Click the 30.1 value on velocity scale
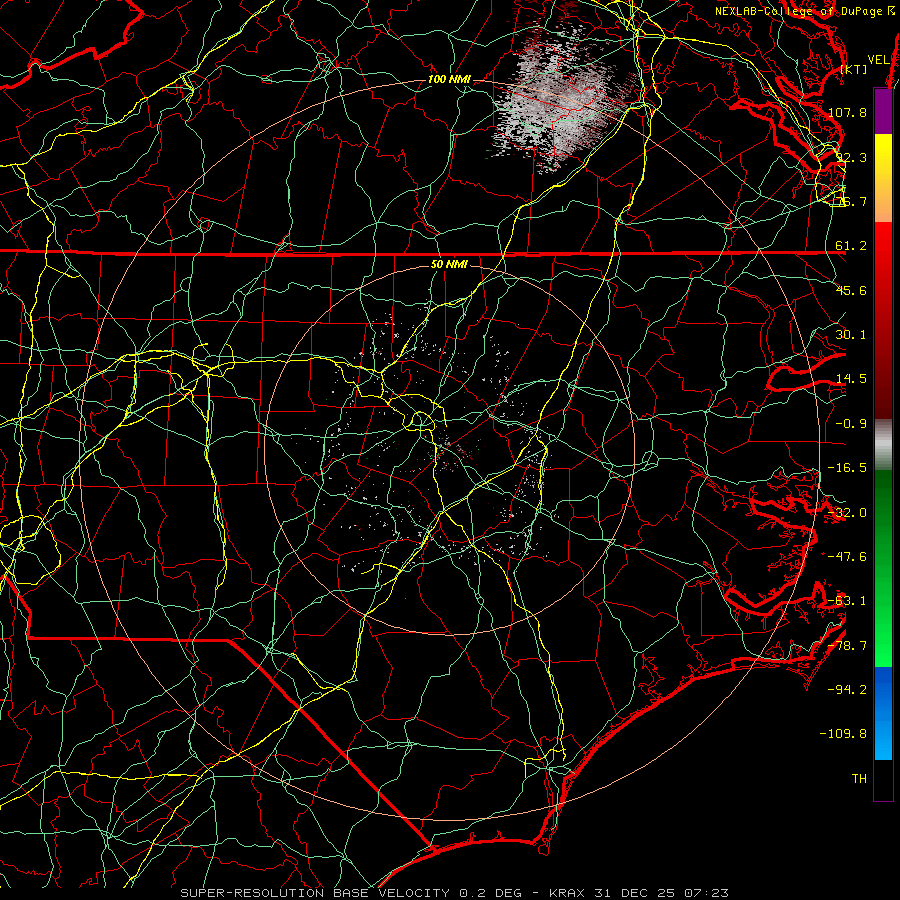 tap(851, 335)
